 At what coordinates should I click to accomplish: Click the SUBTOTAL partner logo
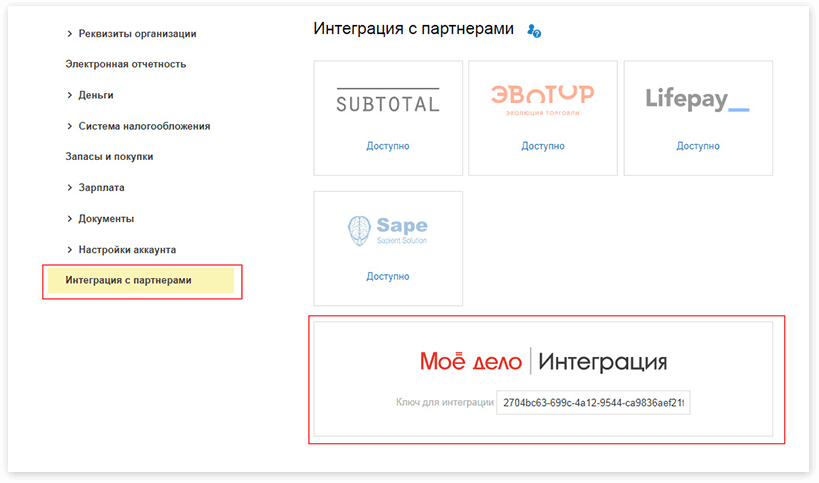[387, 101]
